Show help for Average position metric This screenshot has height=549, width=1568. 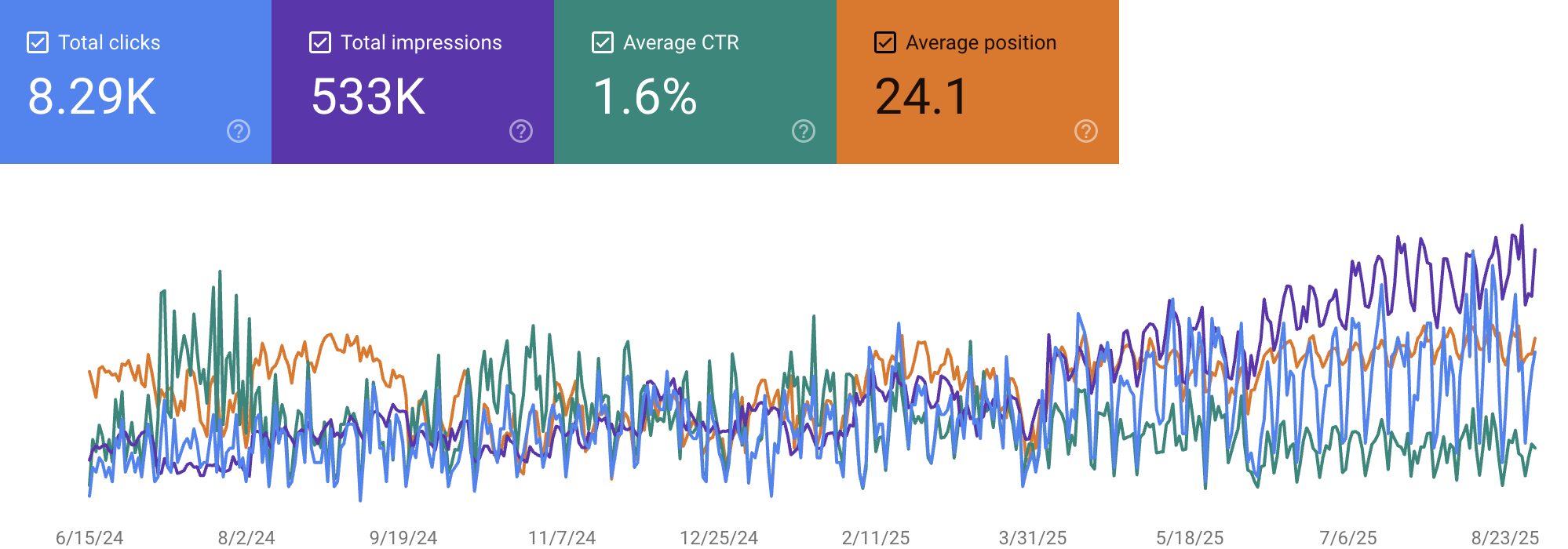[x=1086, y=131]
